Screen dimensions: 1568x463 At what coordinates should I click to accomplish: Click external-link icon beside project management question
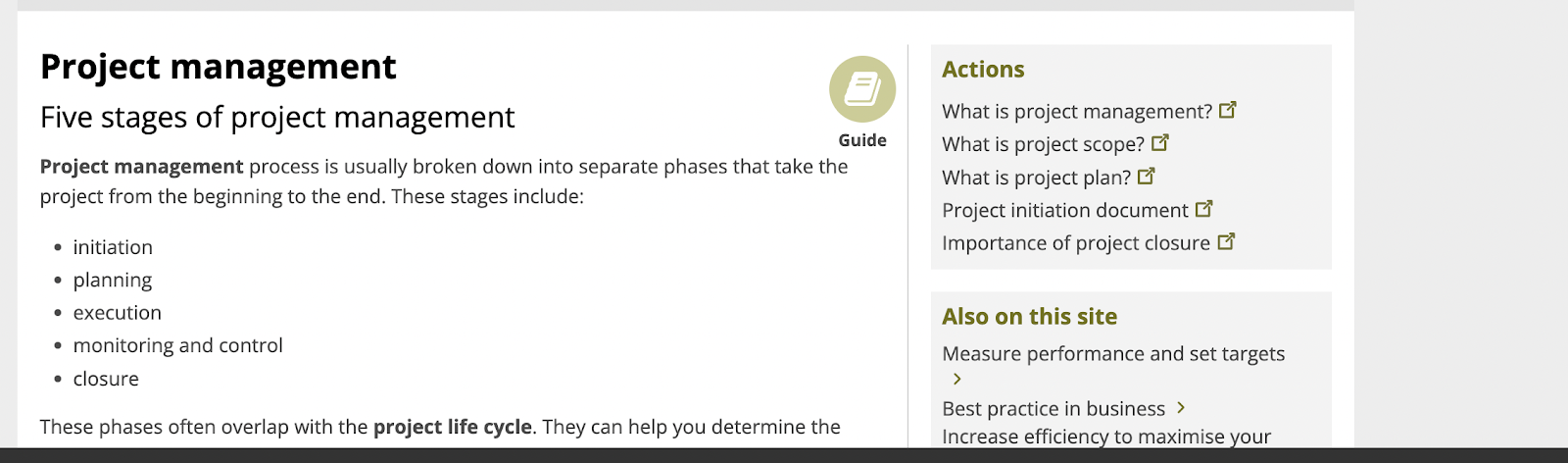[x=1227, y=110]
